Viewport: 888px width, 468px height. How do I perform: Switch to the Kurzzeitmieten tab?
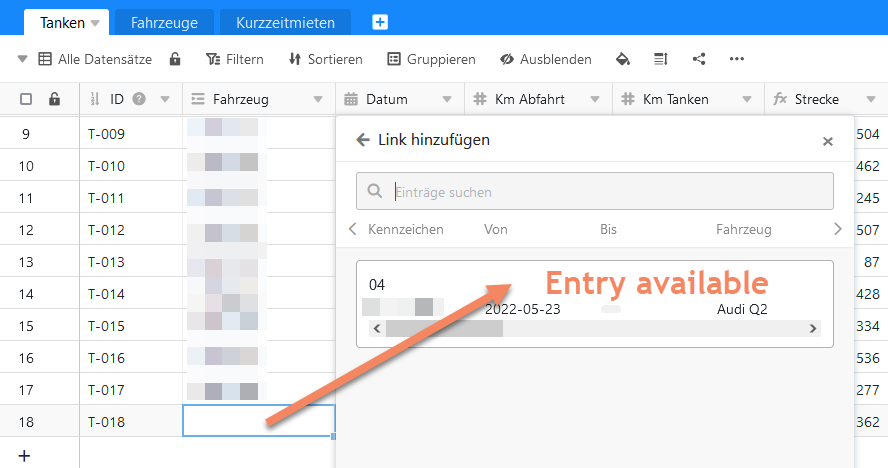pyautogui.click(x=286, y=22)
